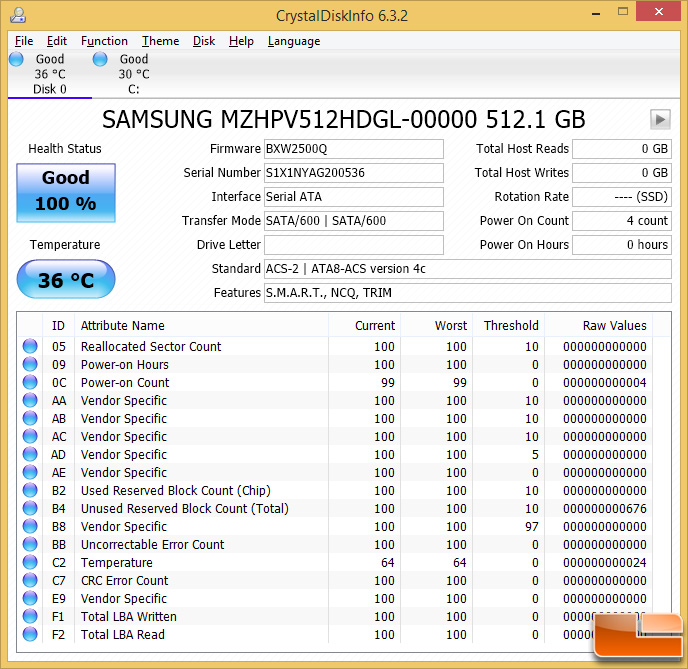Click the Firmware field BXW2500Q
Image resolution: width=688 pixels, height=669 pixels.
point(354,149)
